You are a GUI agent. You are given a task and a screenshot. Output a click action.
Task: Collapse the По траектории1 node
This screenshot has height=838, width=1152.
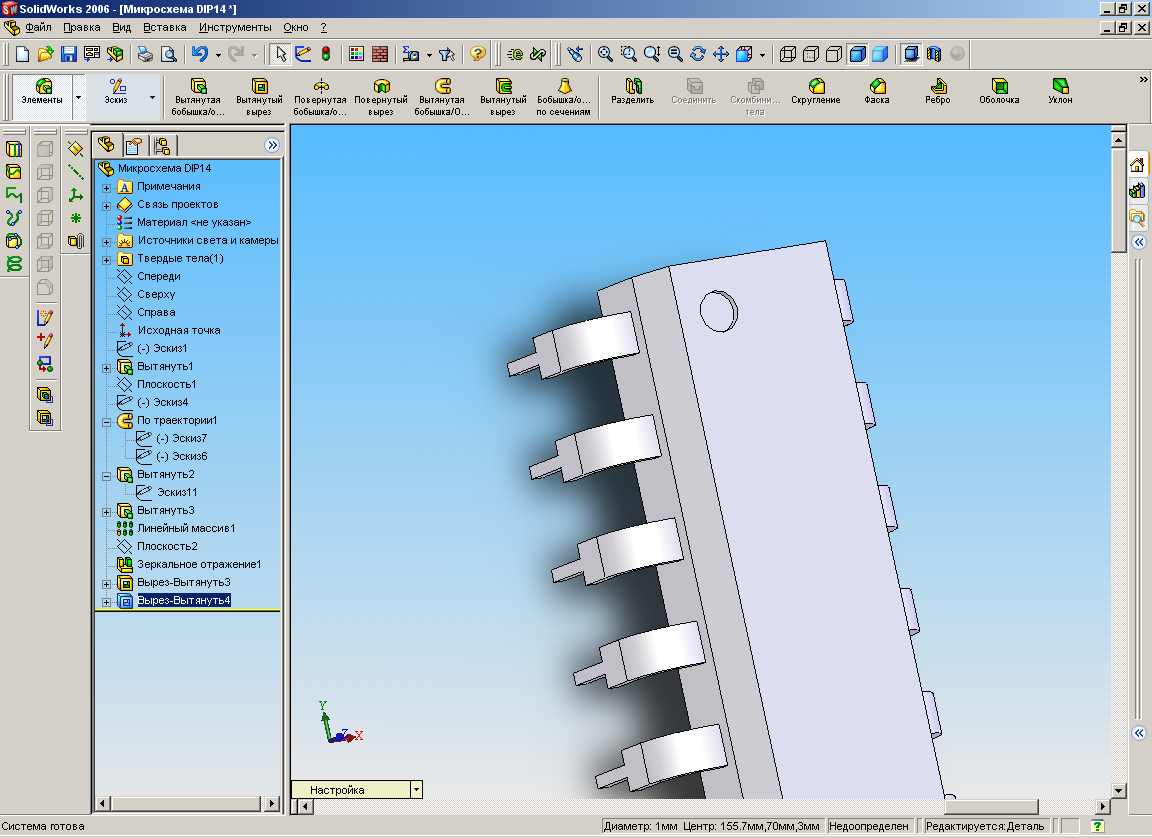tap(107, 422)
